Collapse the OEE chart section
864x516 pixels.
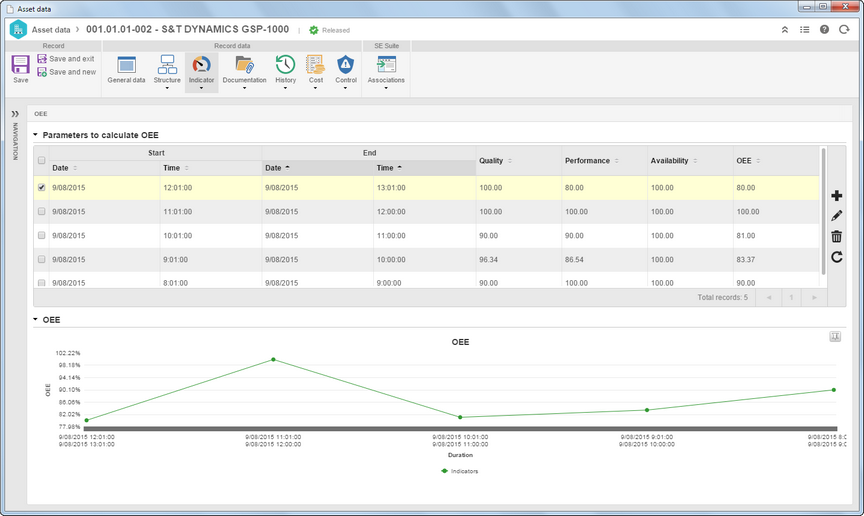[36, 319]
